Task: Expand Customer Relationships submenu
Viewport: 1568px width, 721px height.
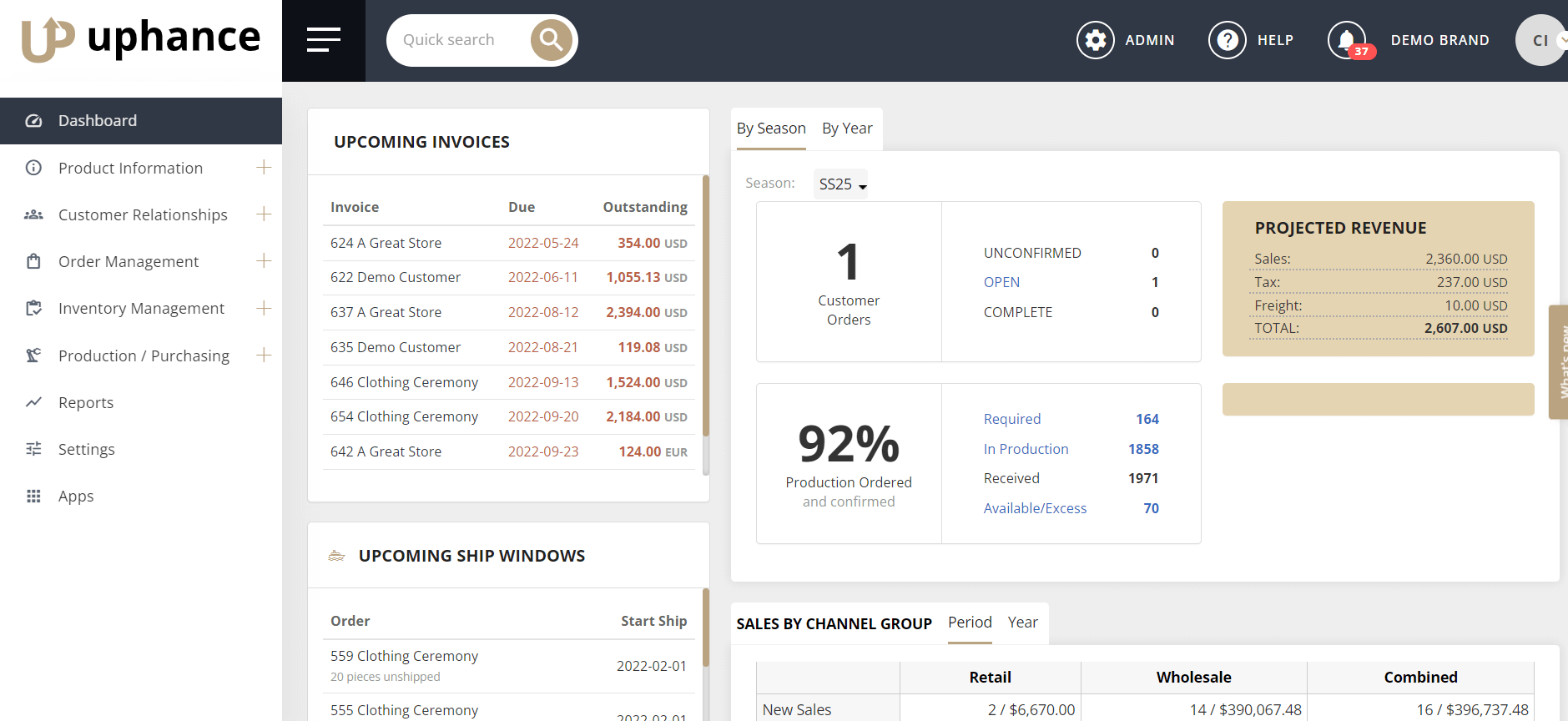Action: (x=264, y=214)
